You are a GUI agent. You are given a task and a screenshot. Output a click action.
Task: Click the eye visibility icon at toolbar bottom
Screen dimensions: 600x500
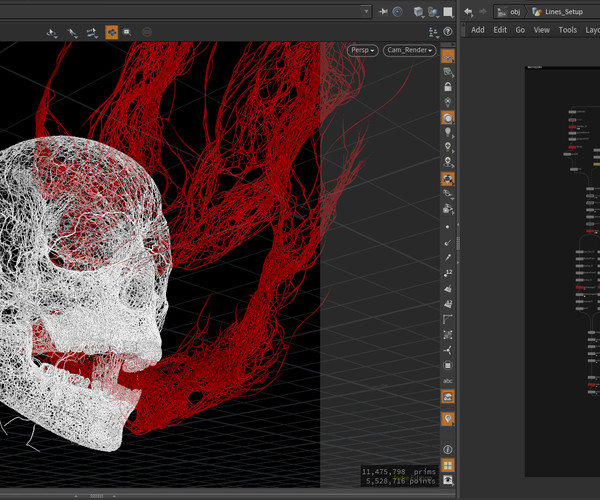(x=448, y=481)
